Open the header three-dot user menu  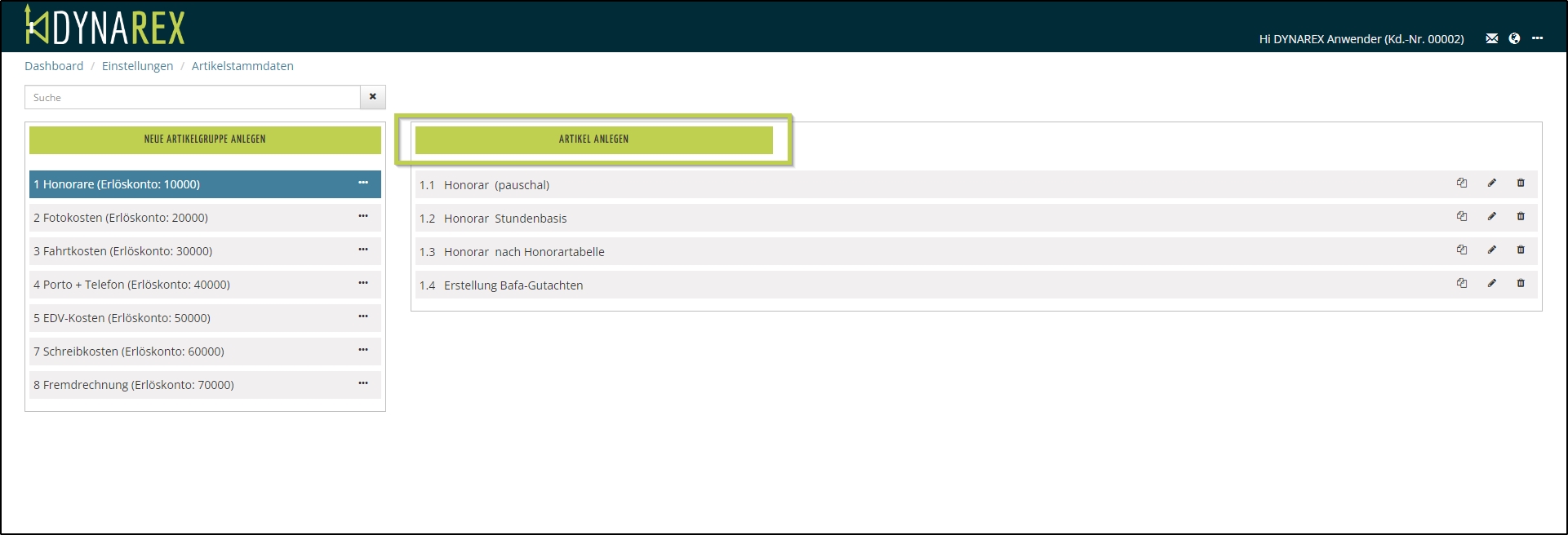[1537, 38]
